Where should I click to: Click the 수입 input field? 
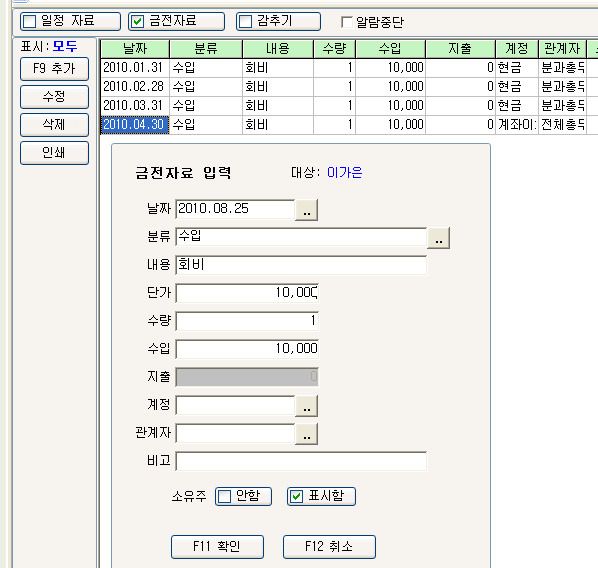coord(247,349)
